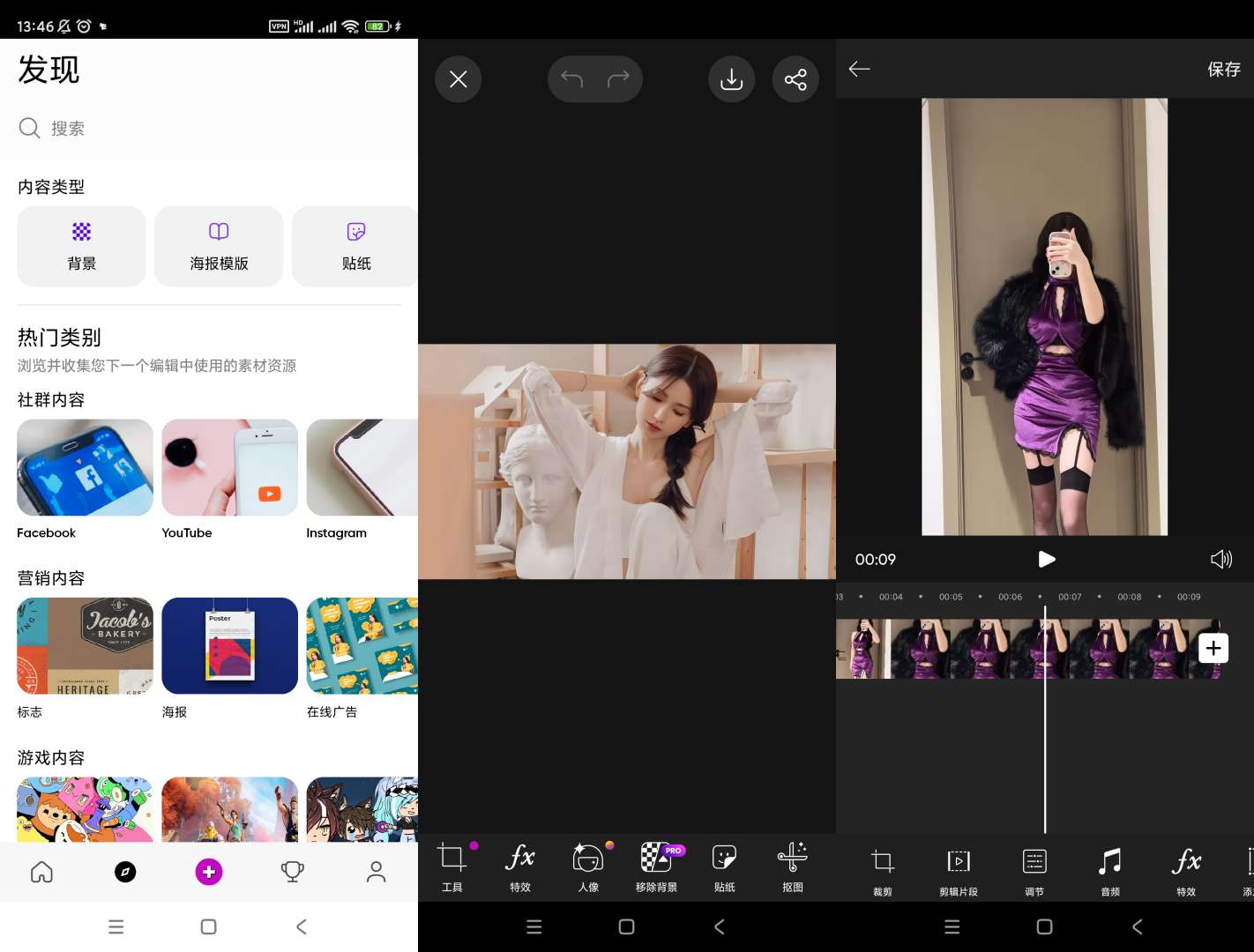Tap the undo arrow
Viewport: 1254px width, 952px height.
tap(571, 78)
